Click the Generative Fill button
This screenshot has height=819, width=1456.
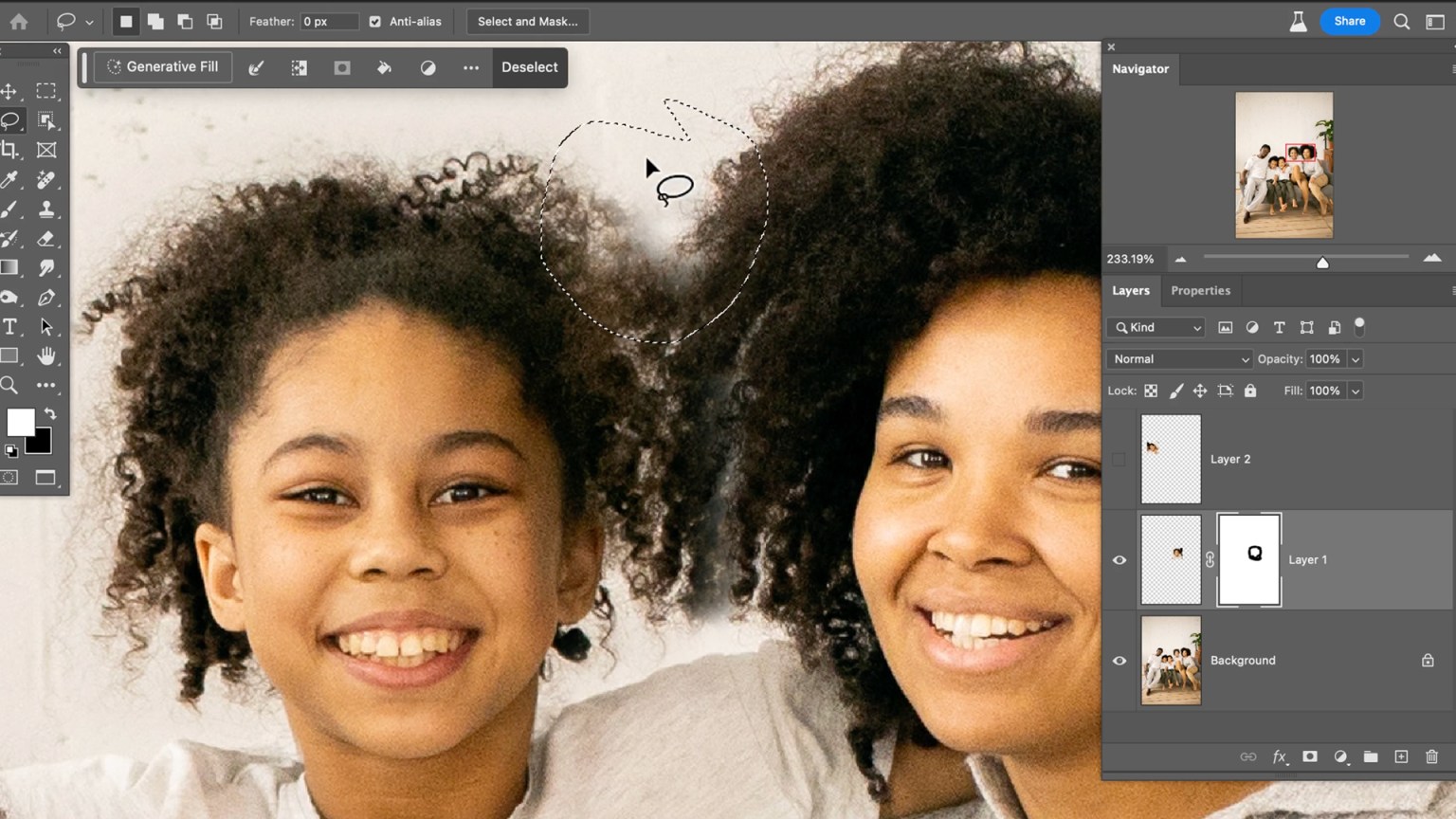point(162,66)
